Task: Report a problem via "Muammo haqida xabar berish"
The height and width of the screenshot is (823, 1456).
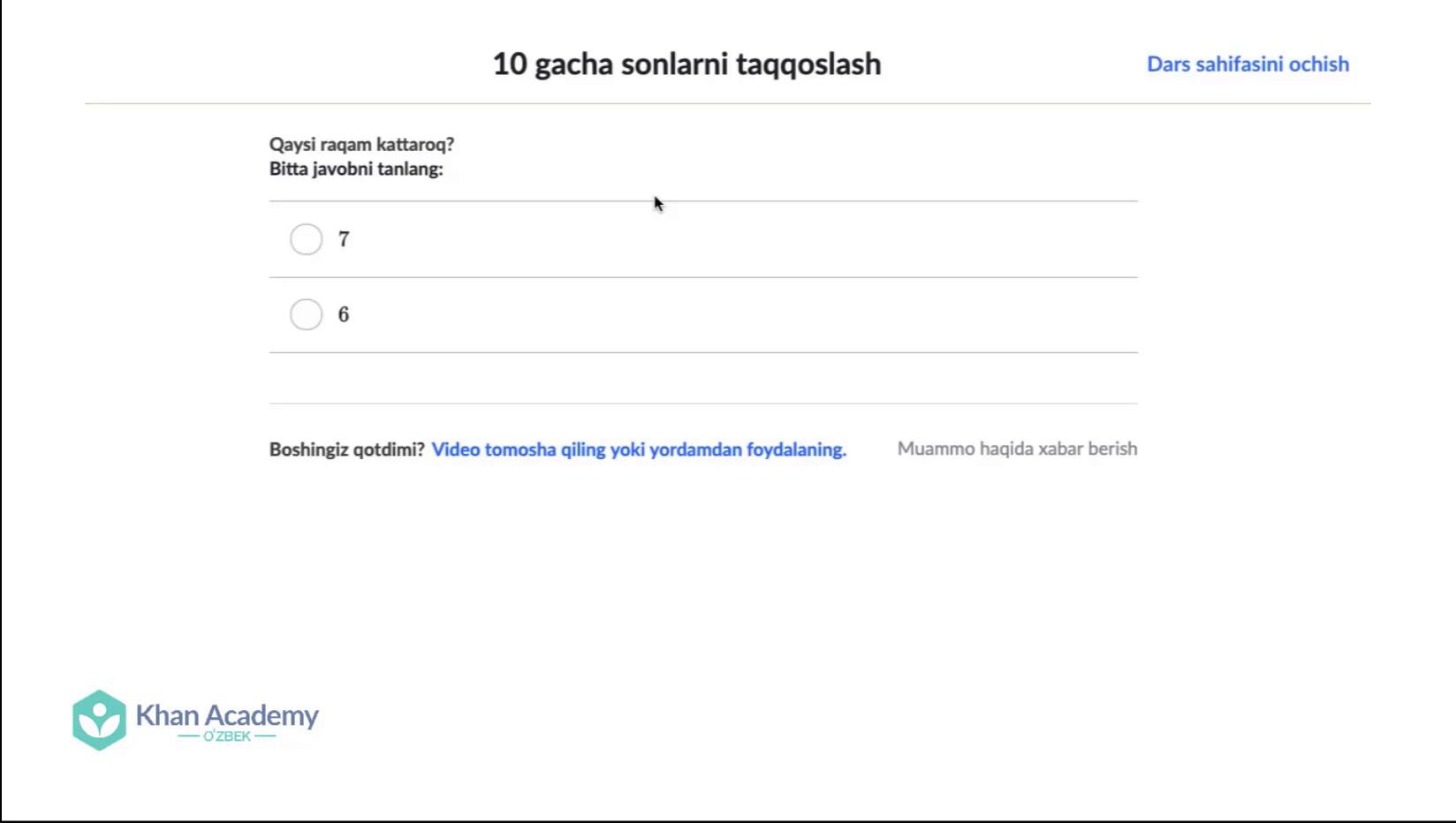Action: coord(1017,449)
